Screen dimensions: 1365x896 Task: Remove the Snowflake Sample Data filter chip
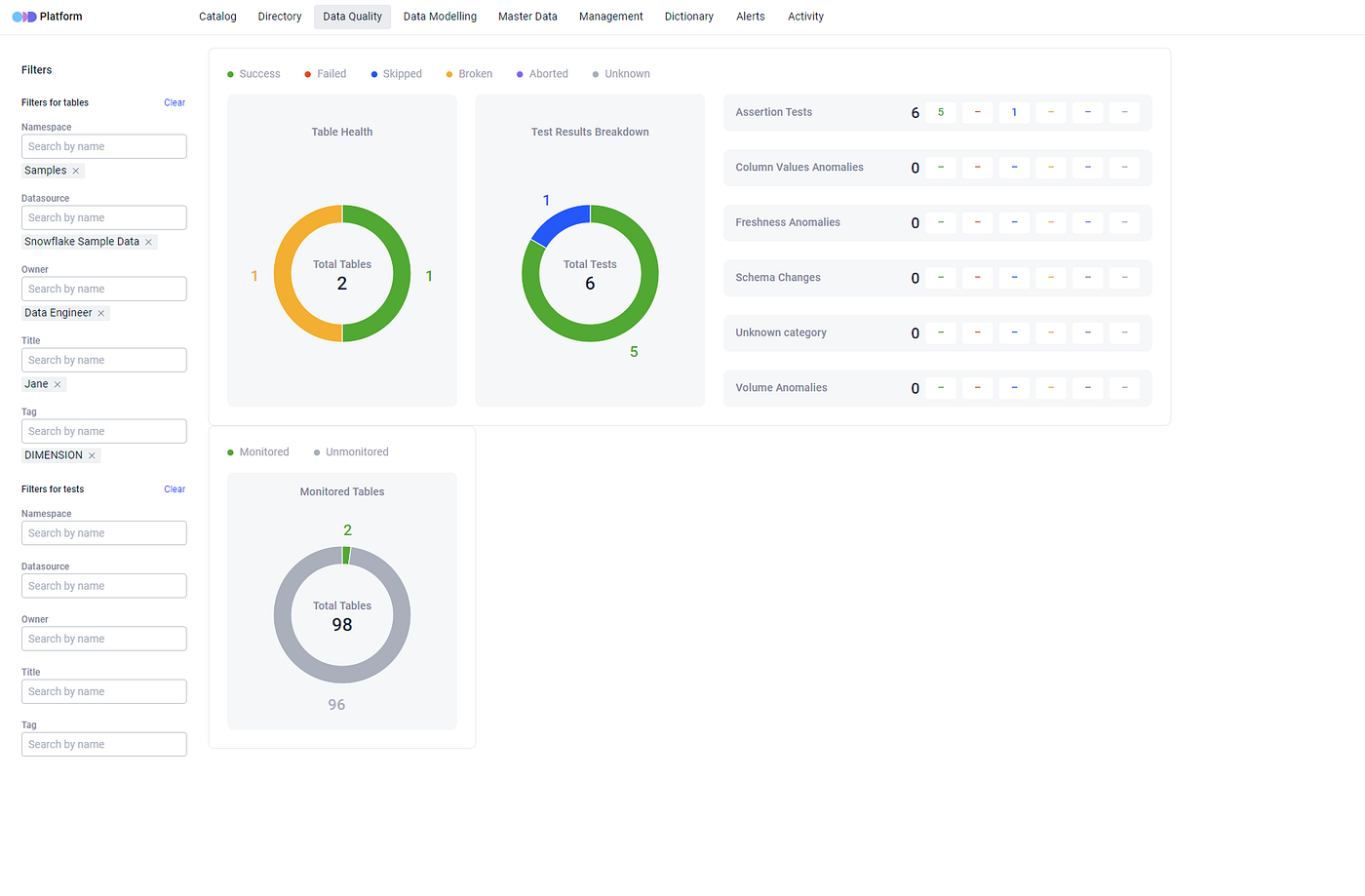(x=148, y=242)
